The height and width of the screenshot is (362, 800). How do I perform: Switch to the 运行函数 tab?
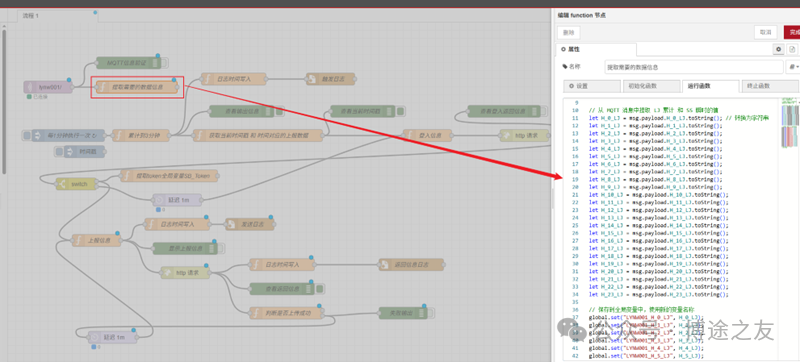pos(710,86)
